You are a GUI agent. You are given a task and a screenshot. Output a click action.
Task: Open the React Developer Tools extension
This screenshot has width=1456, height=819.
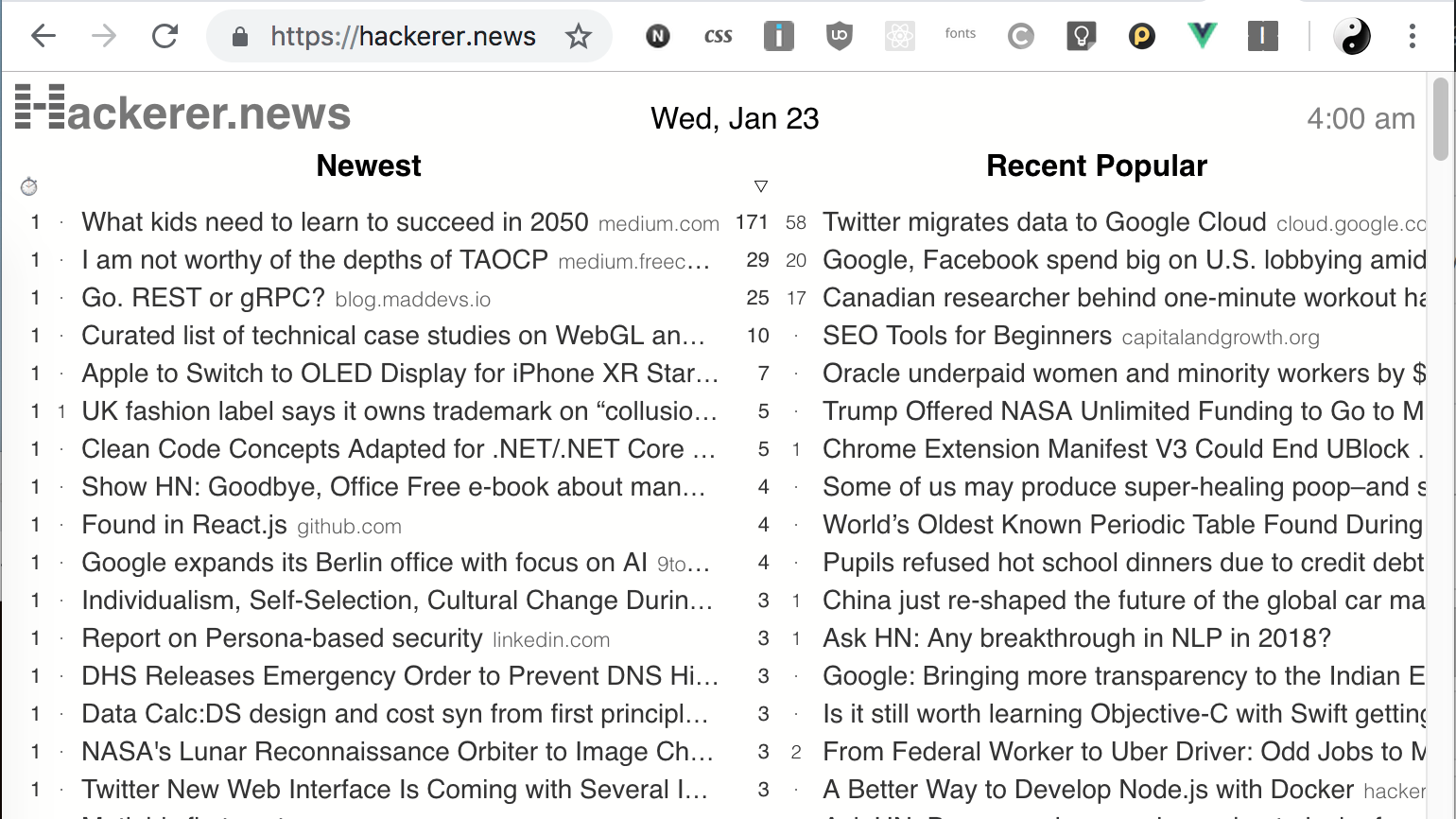pyautogui.click(x=900, y=36)
